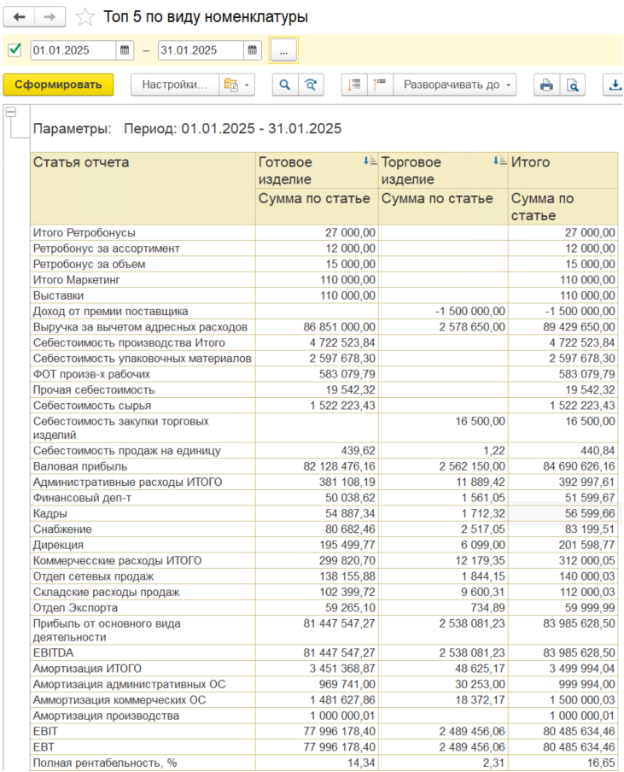Open the 'Разворачивать до' dropdown
This screenshot has width=624, height=772.
[x=457, y=85]
